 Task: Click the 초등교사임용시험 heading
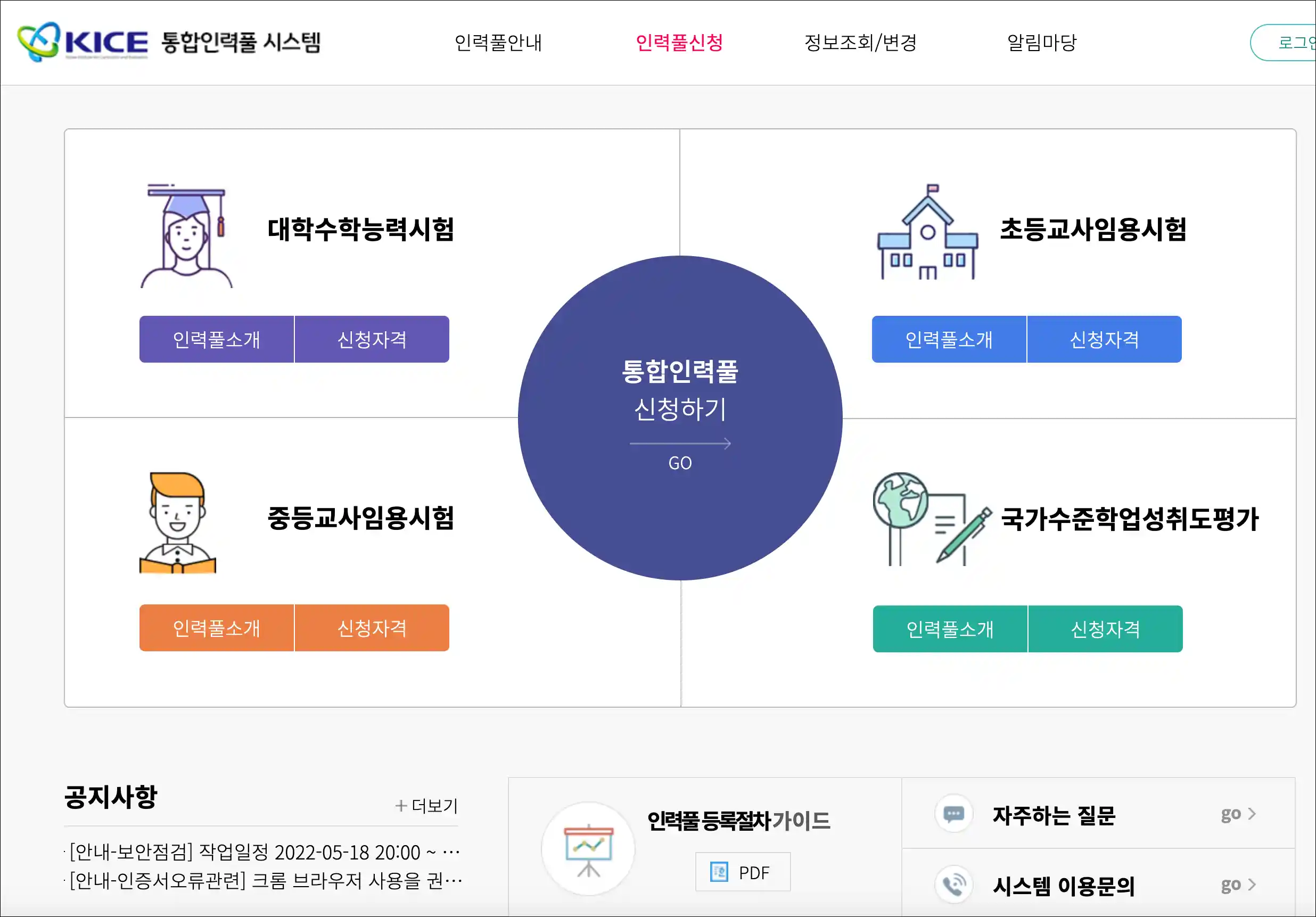[1093, 230]
